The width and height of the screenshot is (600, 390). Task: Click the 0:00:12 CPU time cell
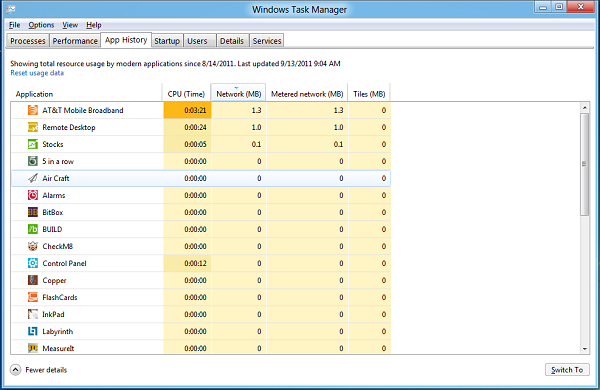pos(188,263)
